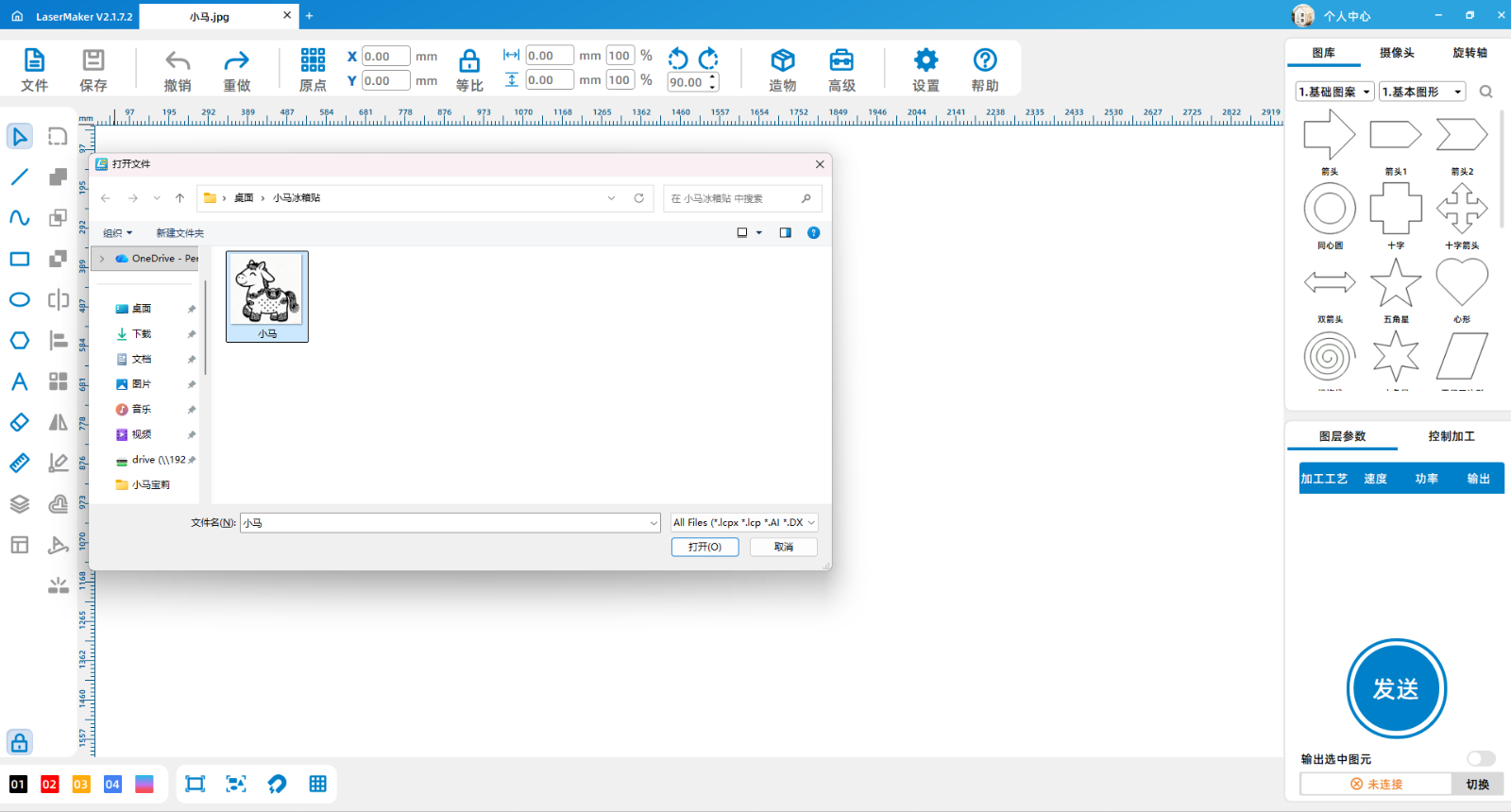Open the 设置 settings gear
The image size is (1511, 812).
pos(925,60)
